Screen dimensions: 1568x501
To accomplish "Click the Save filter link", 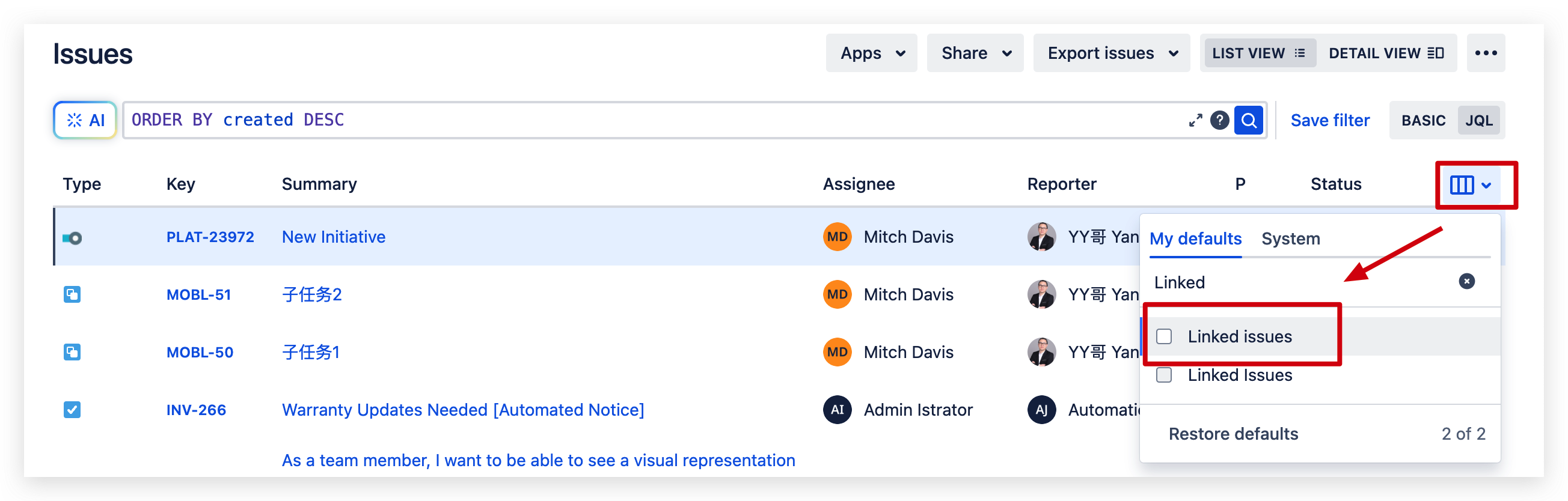I will pos(1330,120).
